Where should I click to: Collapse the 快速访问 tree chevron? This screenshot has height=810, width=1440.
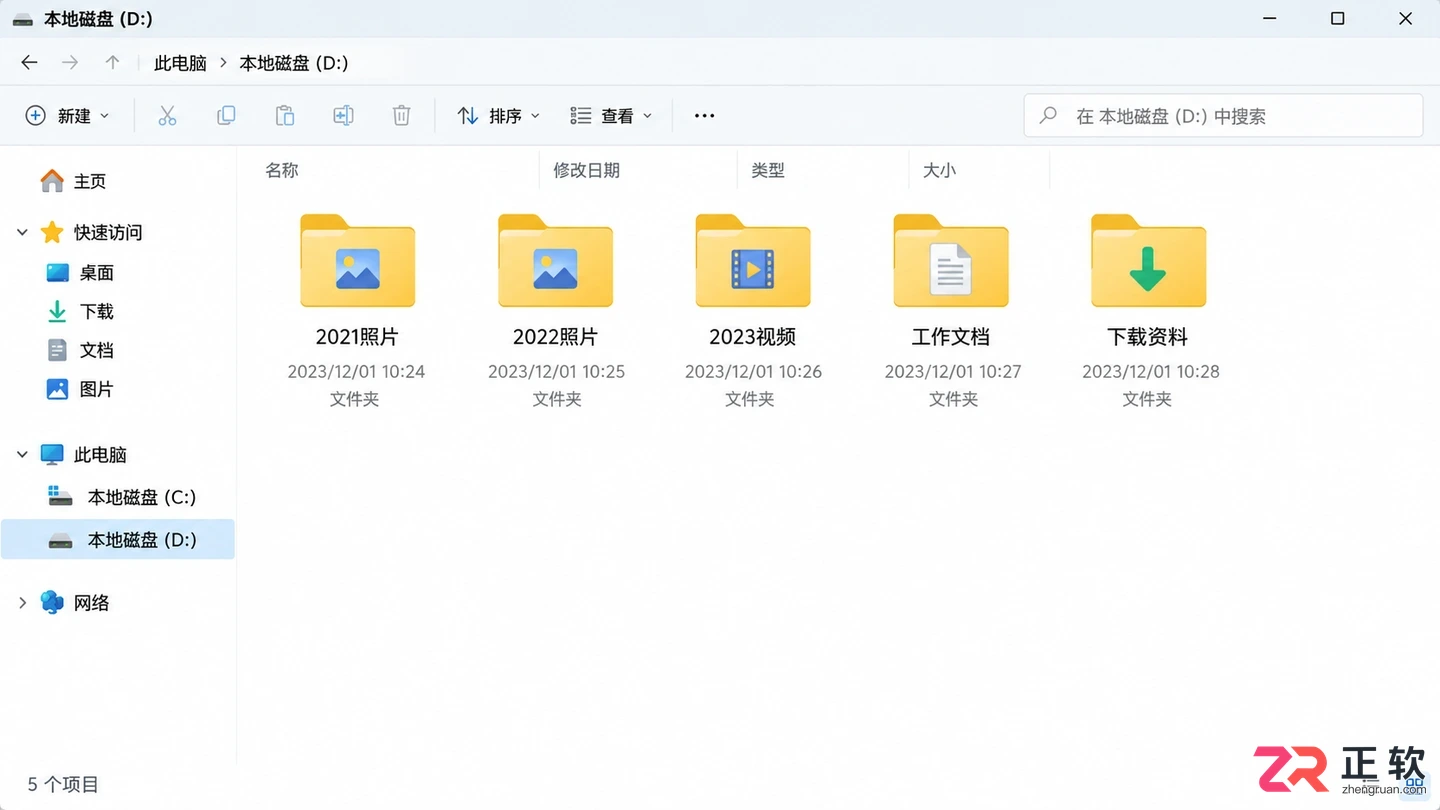22,232
